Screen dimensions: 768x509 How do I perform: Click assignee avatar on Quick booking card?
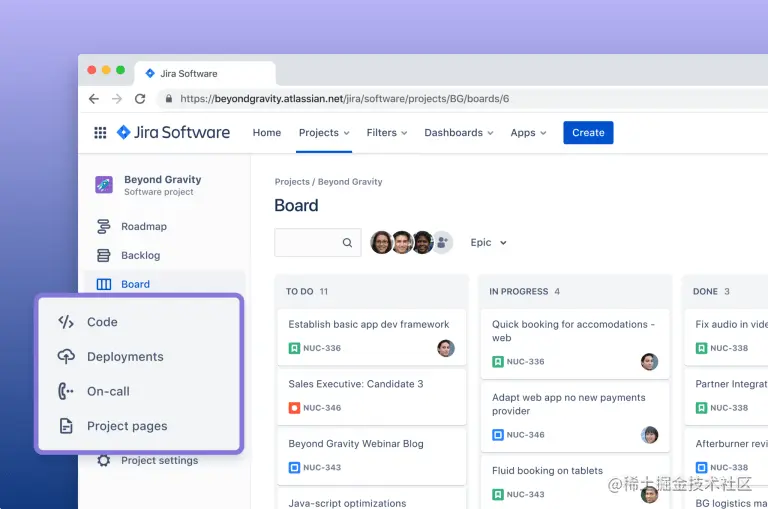point(649,362)
